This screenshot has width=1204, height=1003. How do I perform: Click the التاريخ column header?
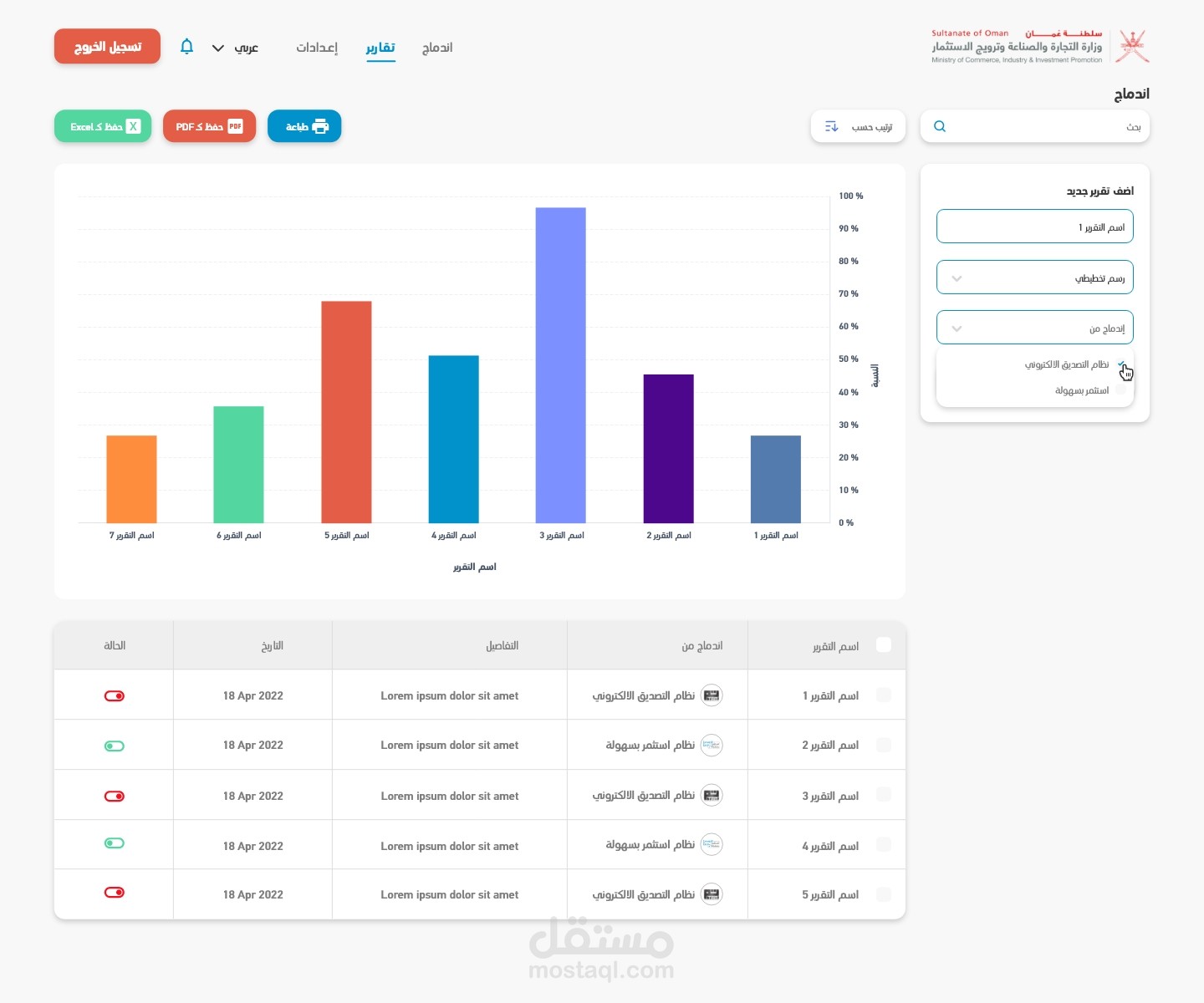pyautogui.click(x=273, y=645)
